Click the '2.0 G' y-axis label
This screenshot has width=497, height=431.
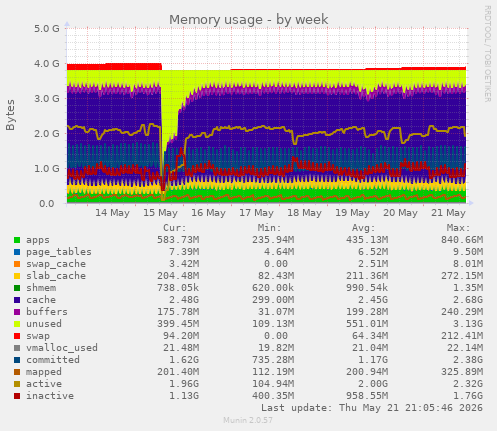click(47, 133)
